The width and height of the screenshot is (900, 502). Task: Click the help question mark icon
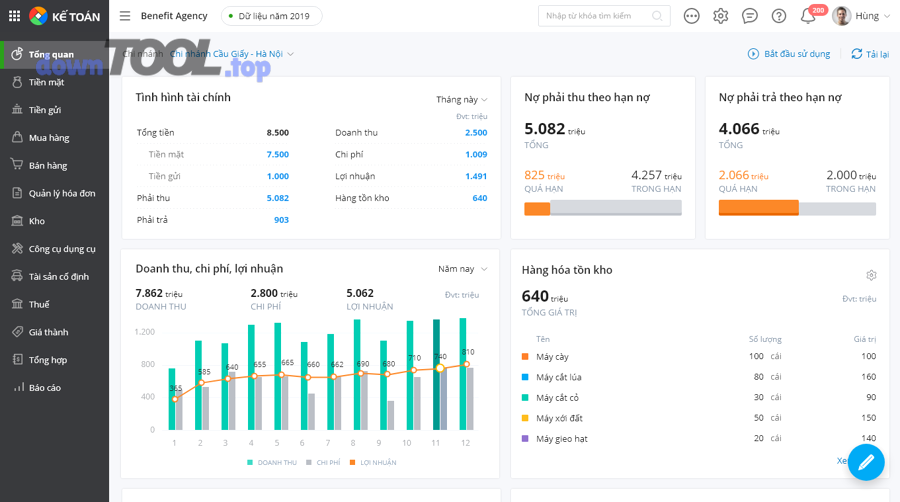coord(779,16)
